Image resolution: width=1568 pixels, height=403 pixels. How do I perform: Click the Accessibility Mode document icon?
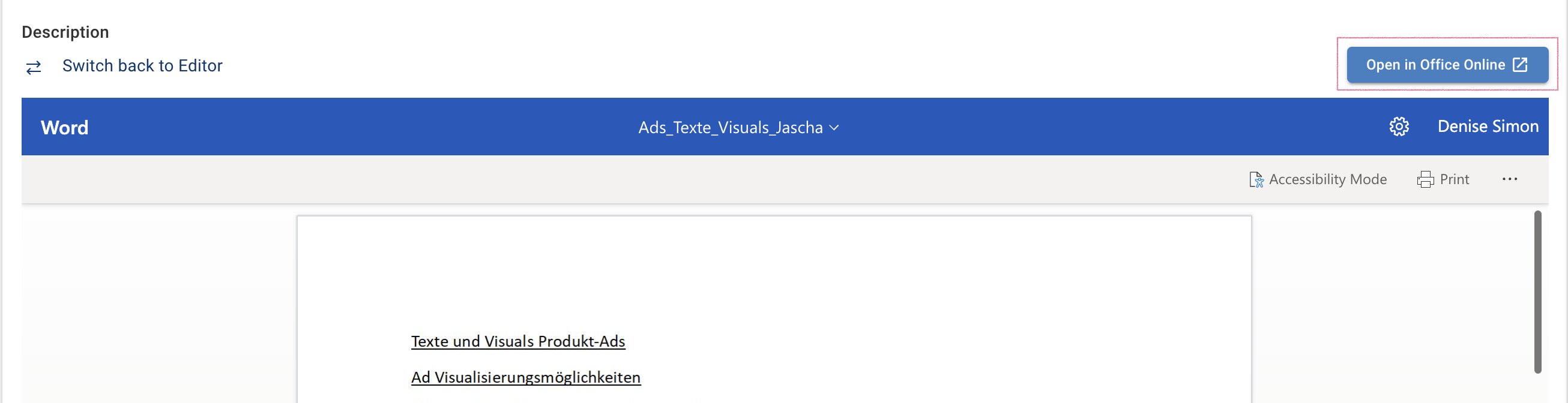point(1256,179)
